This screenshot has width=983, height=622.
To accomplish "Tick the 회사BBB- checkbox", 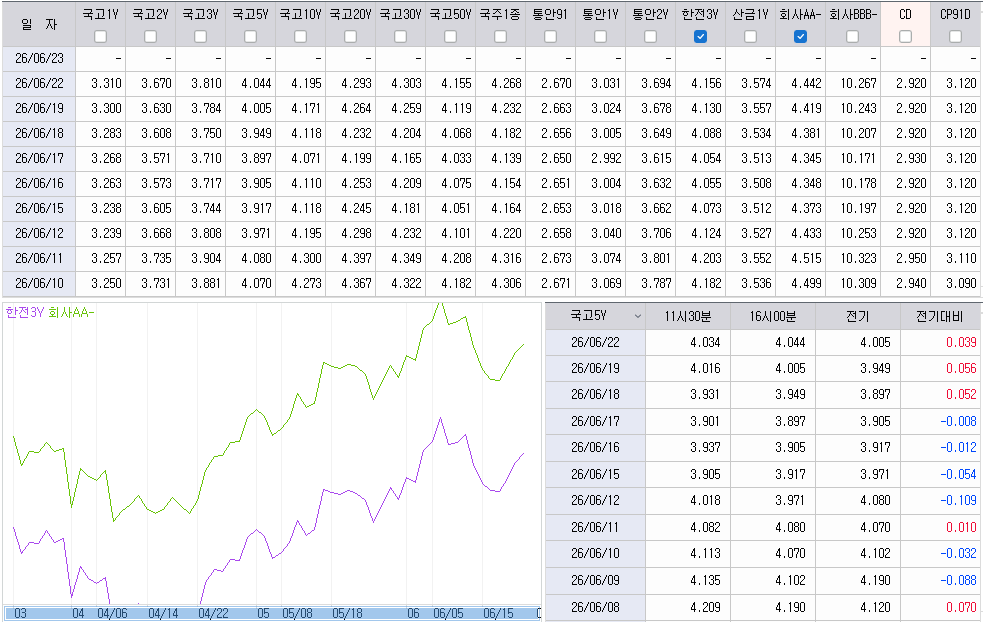I will [x=853, y=37].
